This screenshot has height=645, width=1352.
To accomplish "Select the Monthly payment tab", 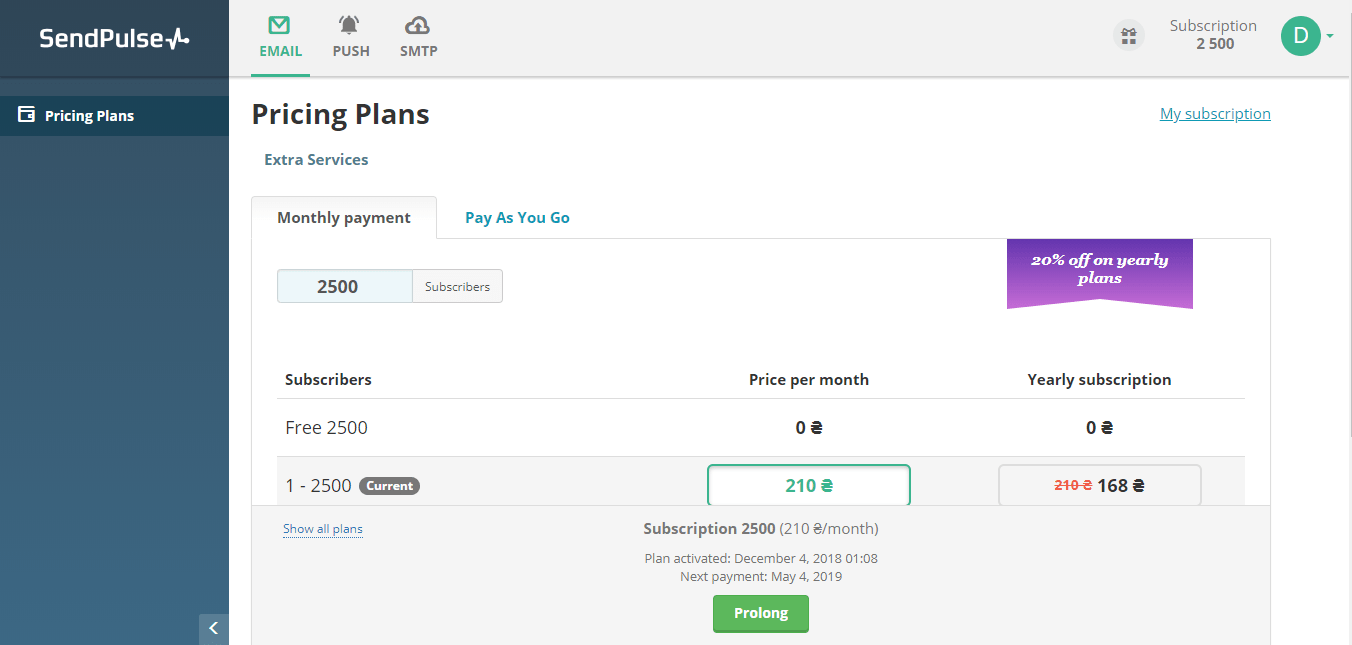I will tap(344, 217).
